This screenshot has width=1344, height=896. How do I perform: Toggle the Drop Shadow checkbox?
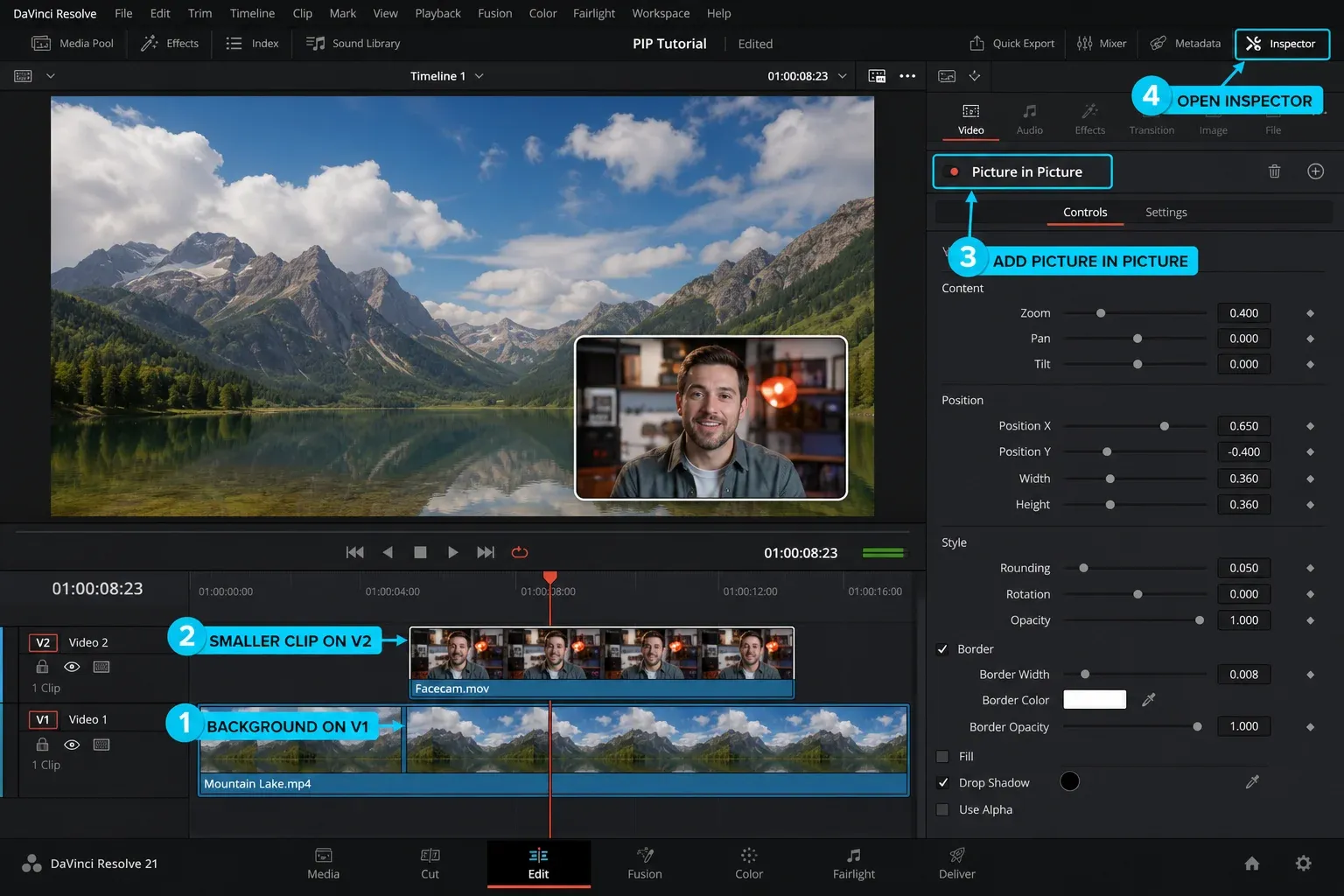point(942,782)
